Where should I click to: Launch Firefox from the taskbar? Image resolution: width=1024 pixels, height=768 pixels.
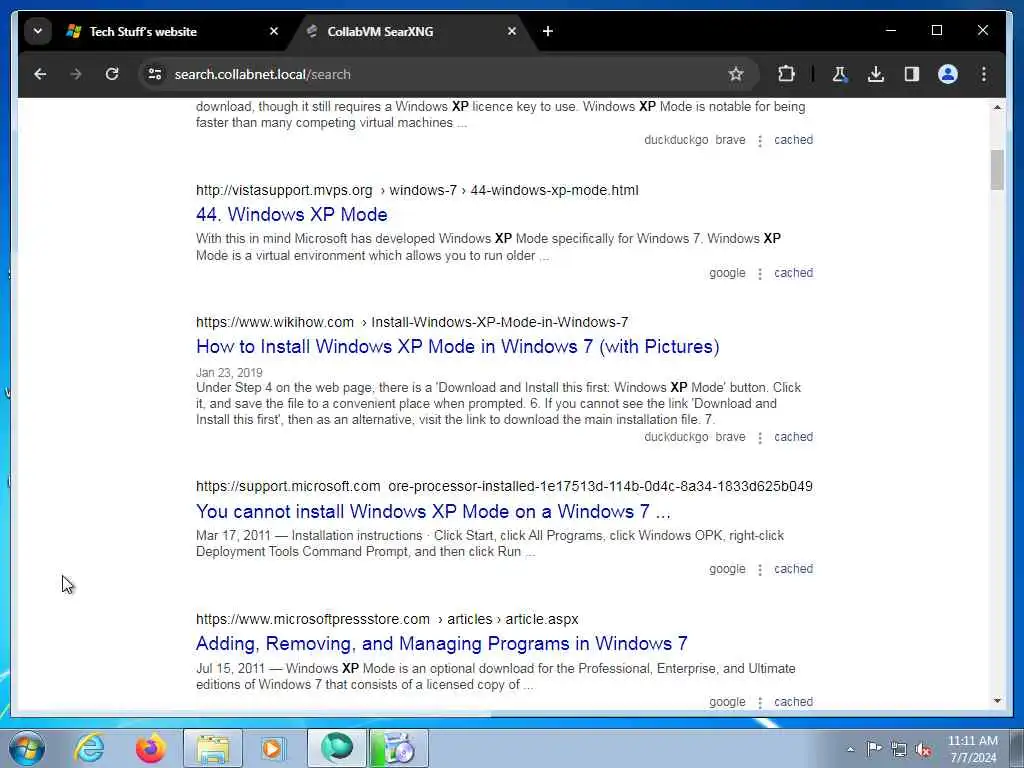tap(150, 748)
